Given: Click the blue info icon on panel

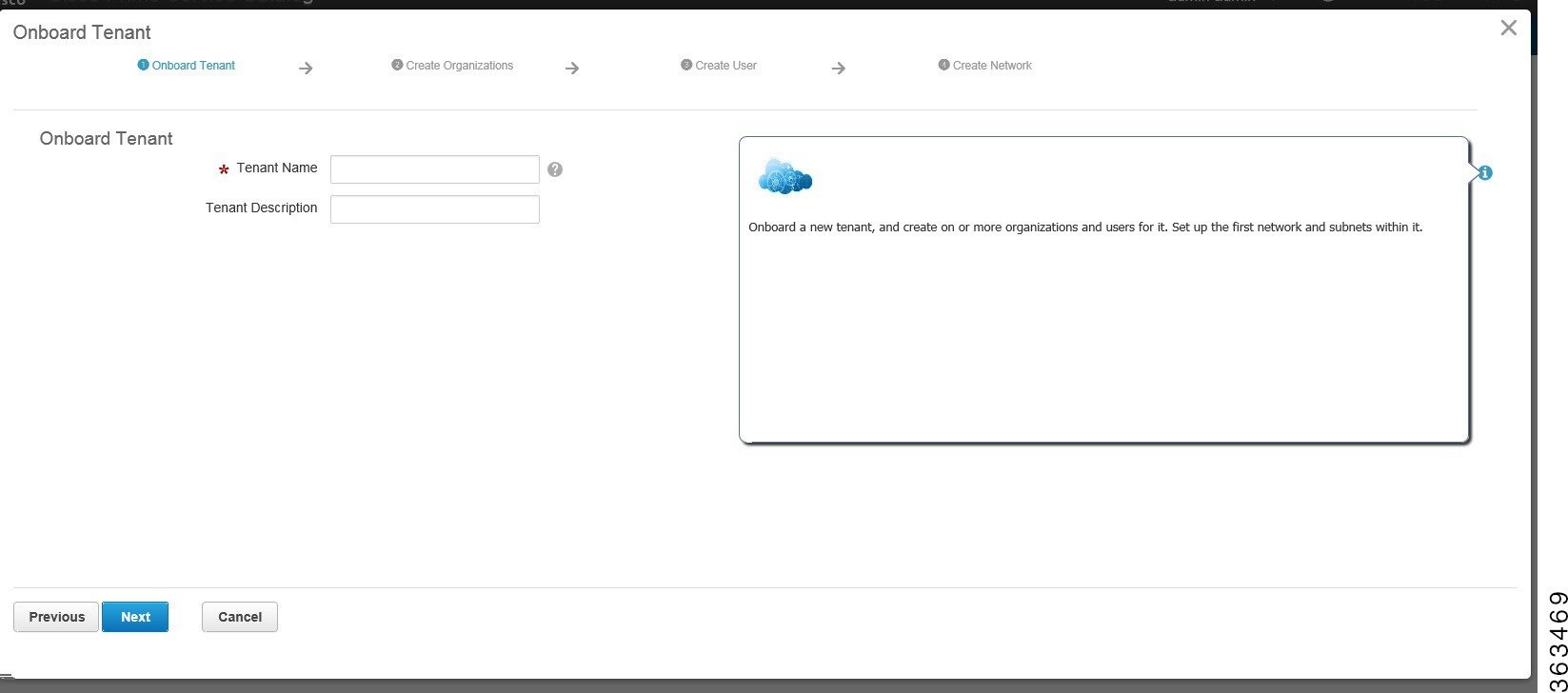Looking at the screenshot, I should coord(1485,173).
